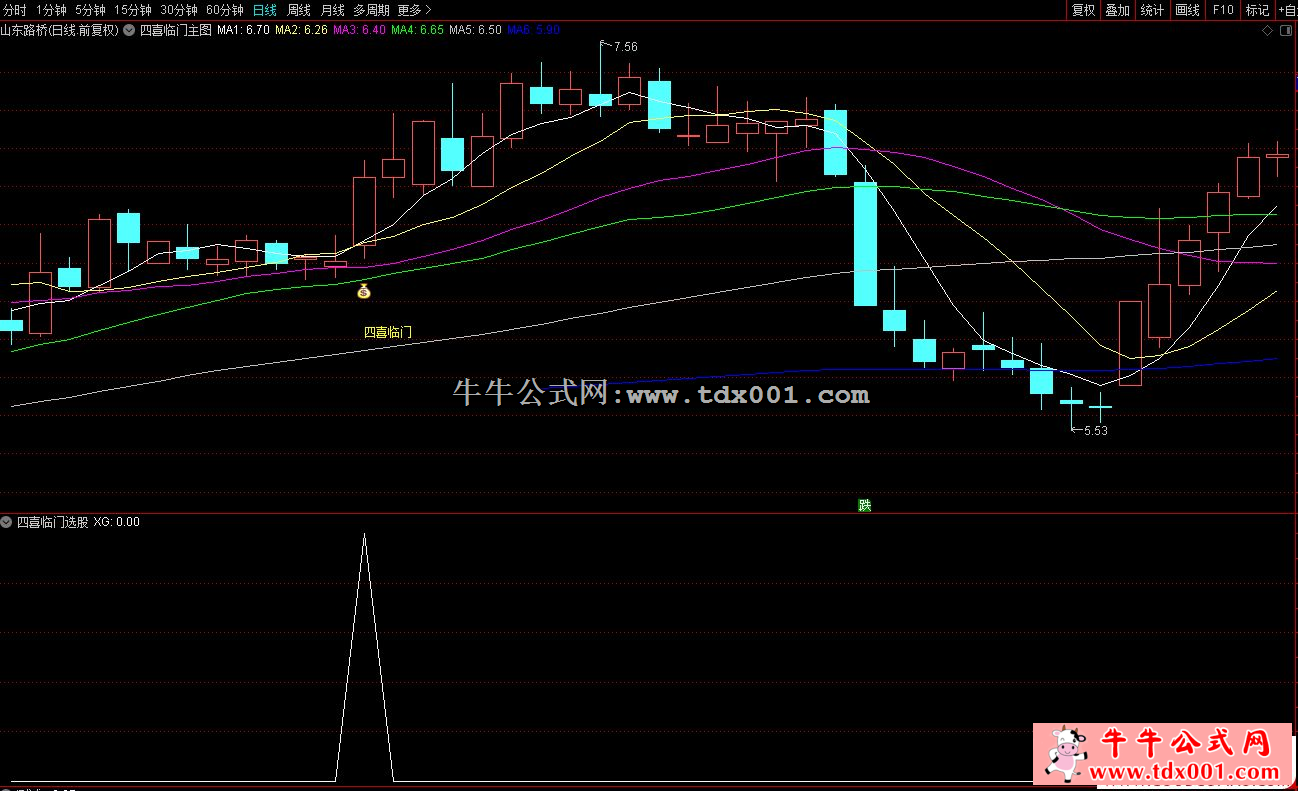The width and height of the screenshot is (1298, 791).
Task: Click the green 跌 marker
Action: (x=865, y=505)
